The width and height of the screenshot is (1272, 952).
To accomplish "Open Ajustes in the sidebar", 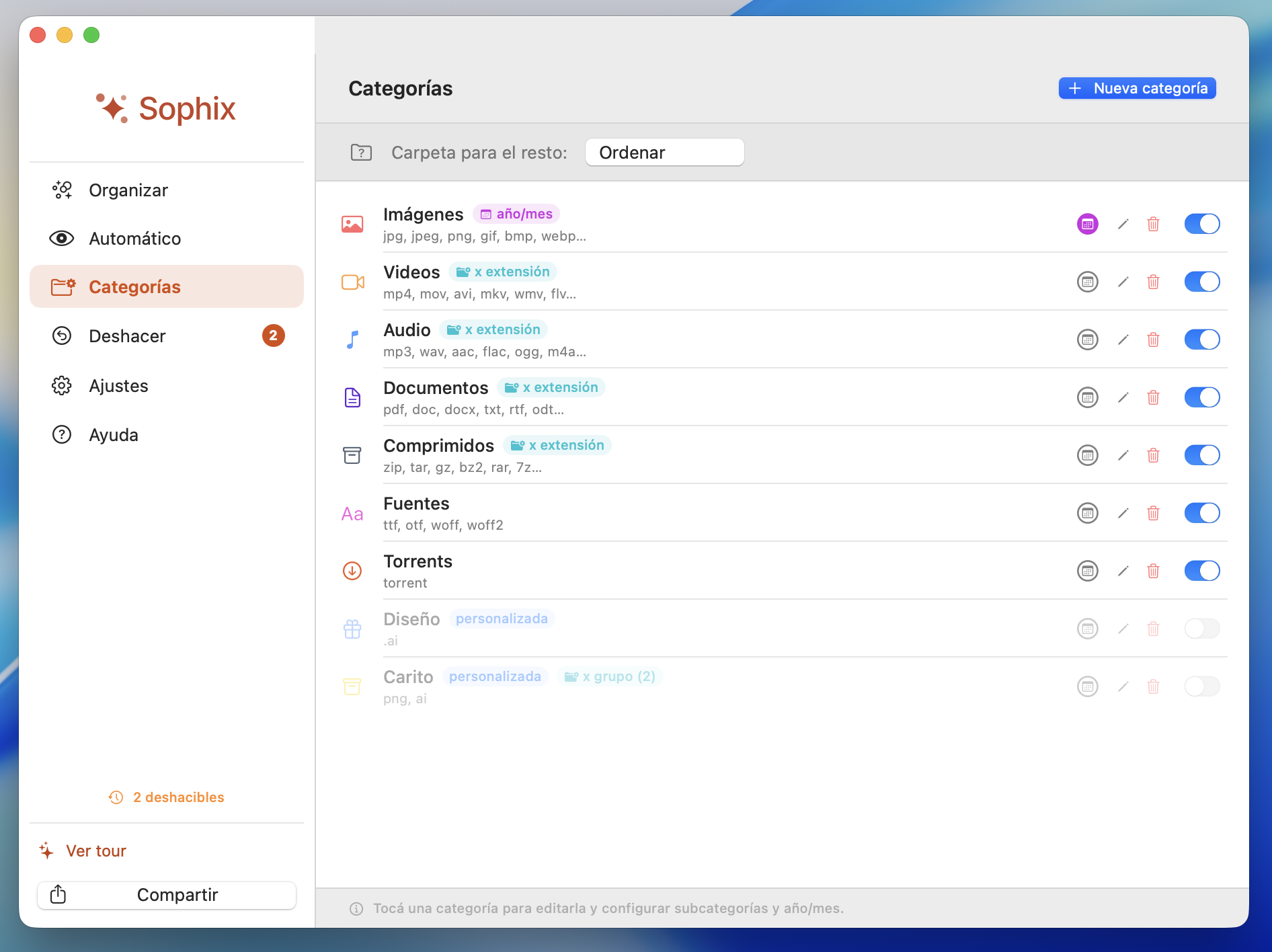I will tap(167, 386).
